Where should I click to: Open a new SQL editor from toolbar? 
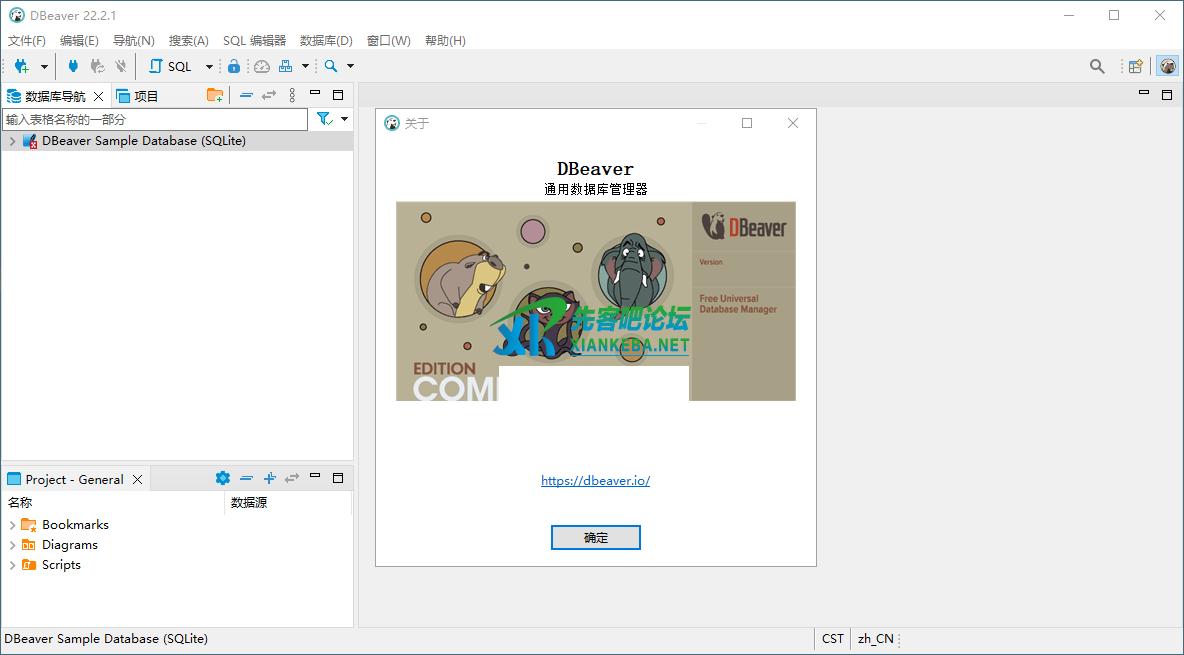[170, 66]
